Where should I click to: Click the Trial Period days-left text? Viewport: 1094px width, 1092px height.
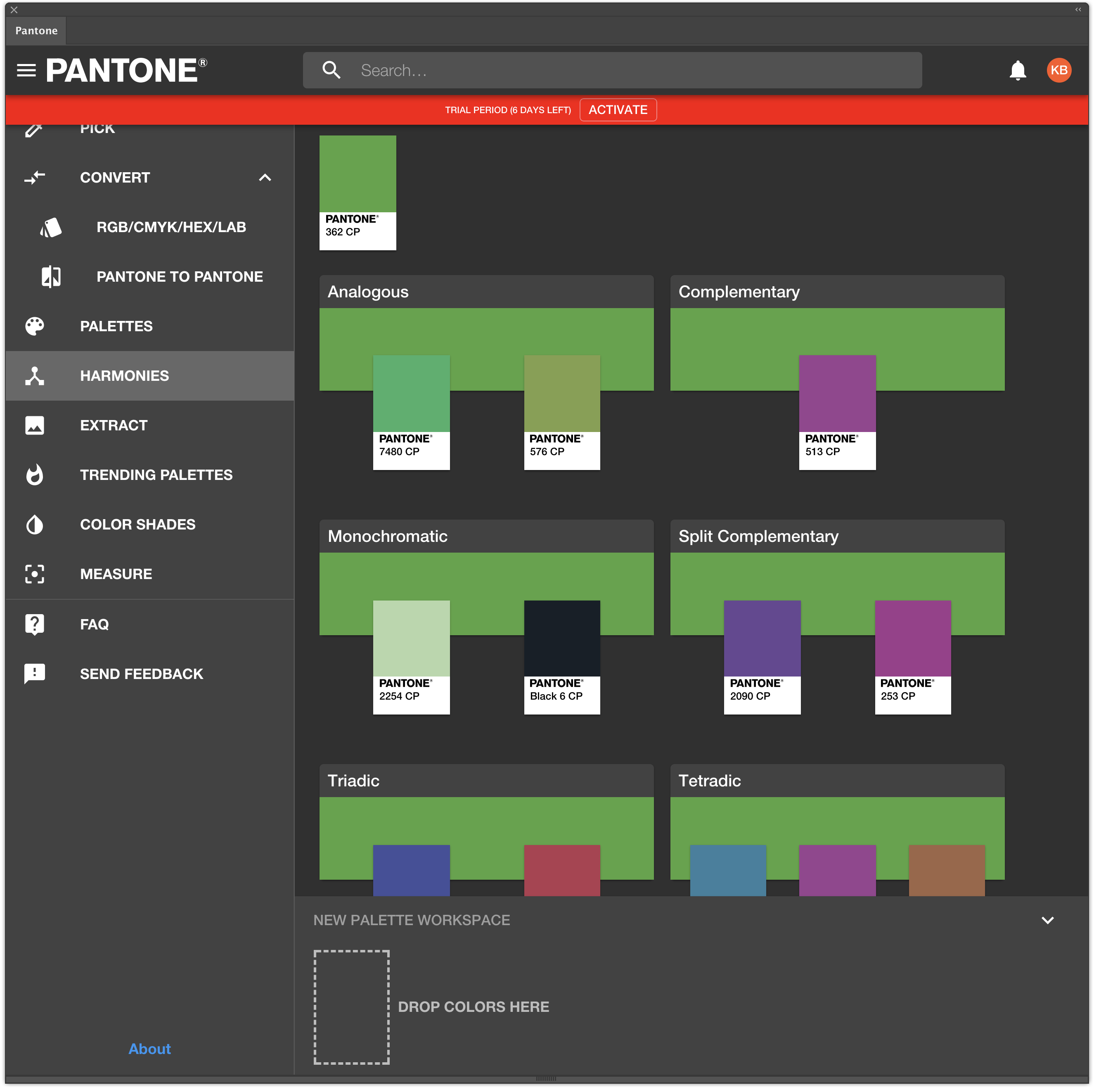(x=508, y=110)
